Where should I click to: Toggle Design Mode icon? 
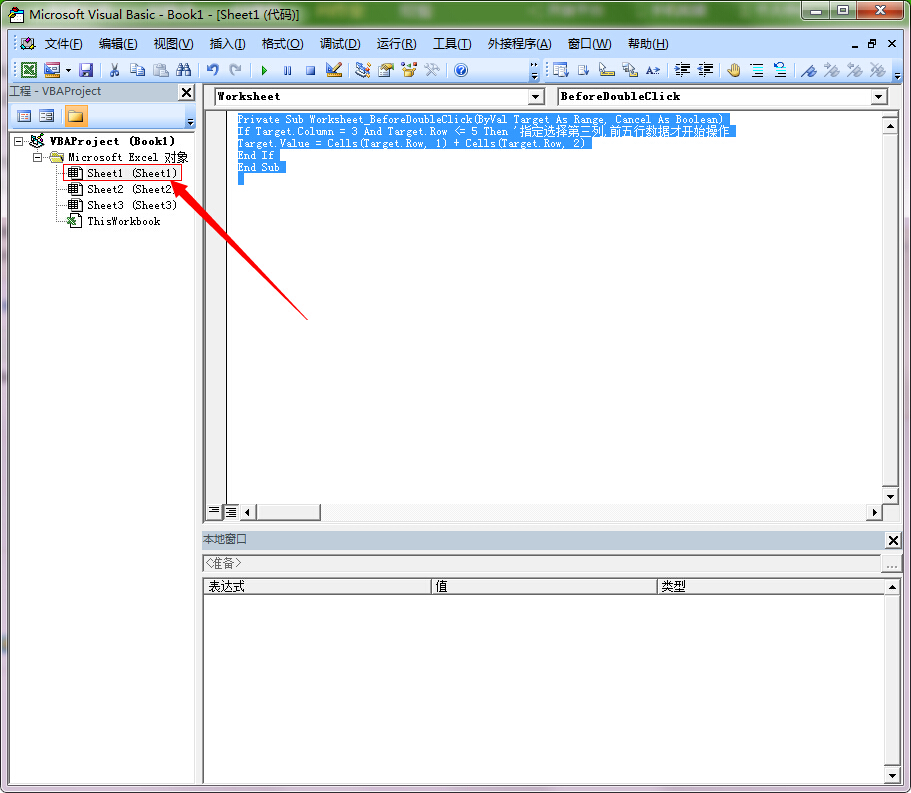coord(333,70)
